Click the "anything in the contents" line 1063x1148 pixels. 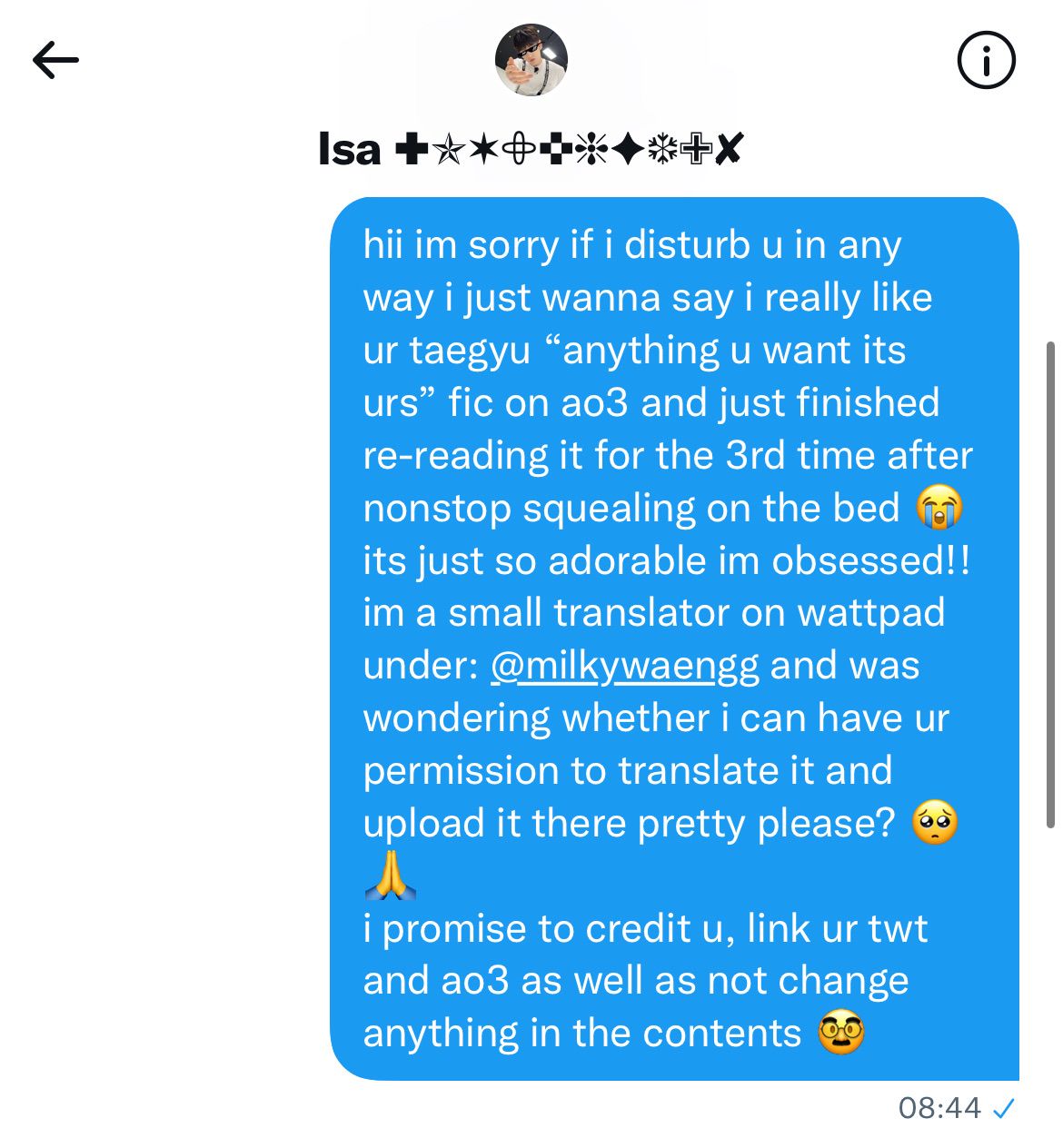[x=582, y=1034]
